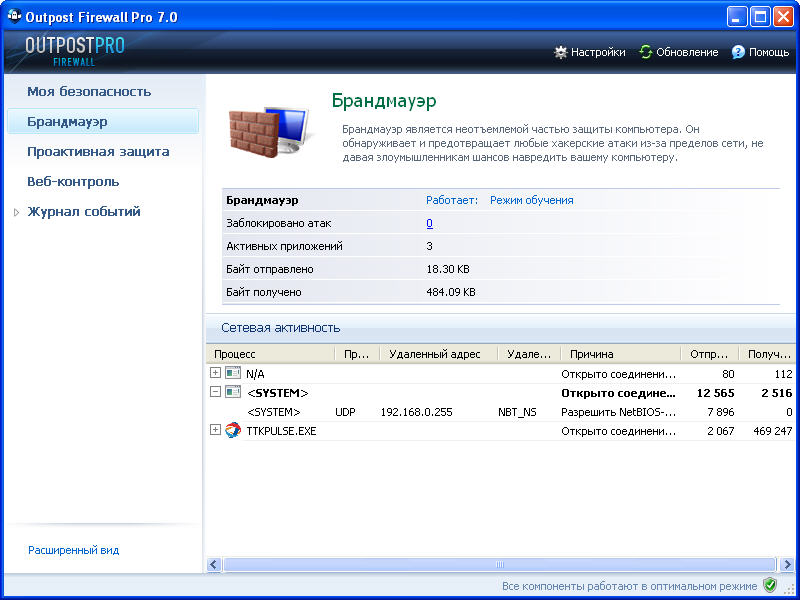Click the 12 565 sent bytes value
Screen dimensions: 800x600
(715, 393)
